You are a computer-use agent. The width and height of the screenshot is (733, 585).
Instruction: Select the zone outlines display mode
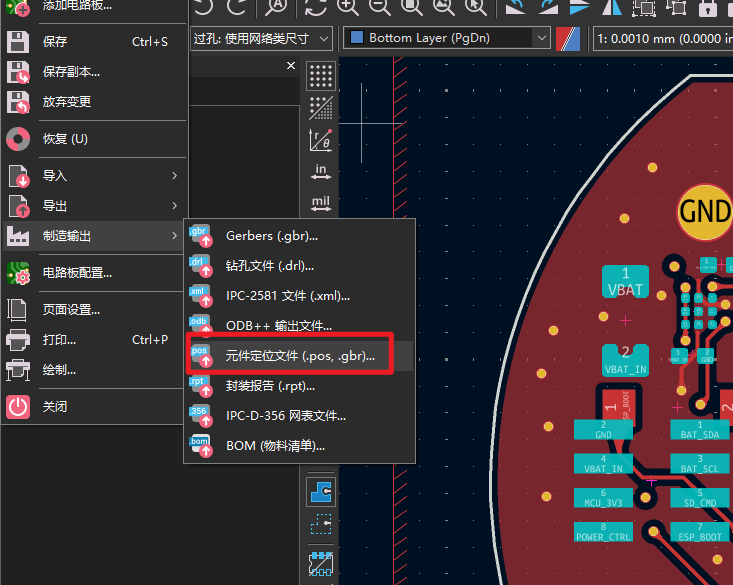click(x=321, y=524)
